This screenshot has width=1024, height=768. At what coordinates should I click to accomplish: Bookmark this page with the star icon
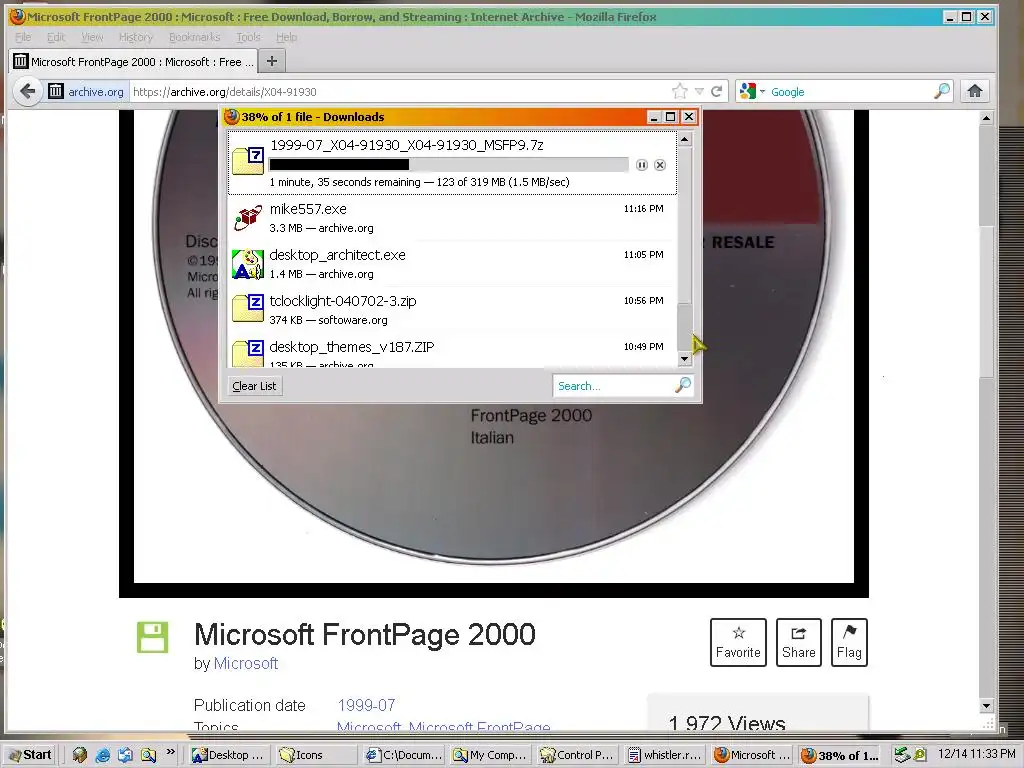(680, 91)
